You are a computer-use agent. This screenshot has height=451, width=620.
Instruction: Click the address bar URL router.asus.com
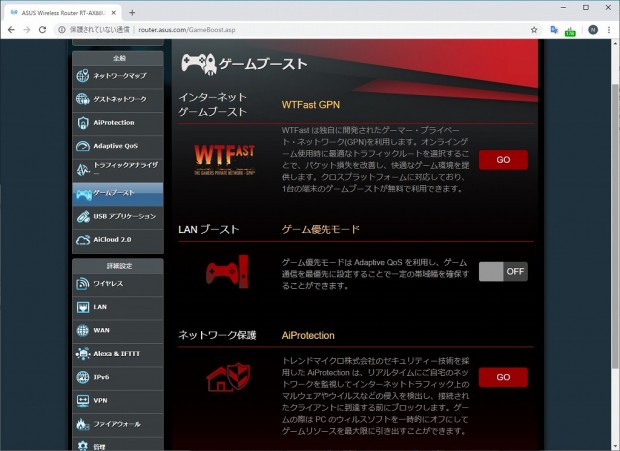187,30
